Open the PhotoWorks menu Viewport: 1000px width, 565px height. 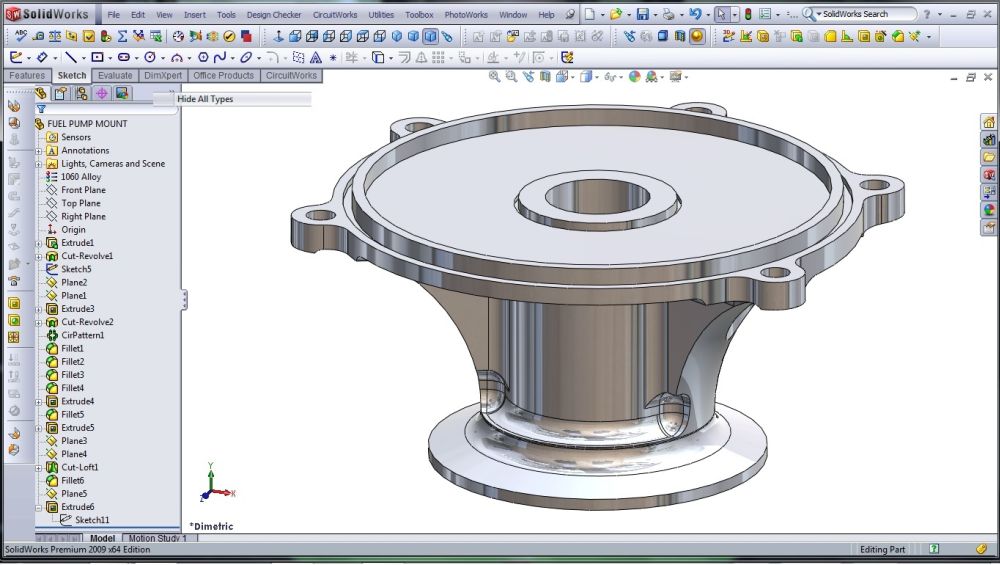point(466,14)
